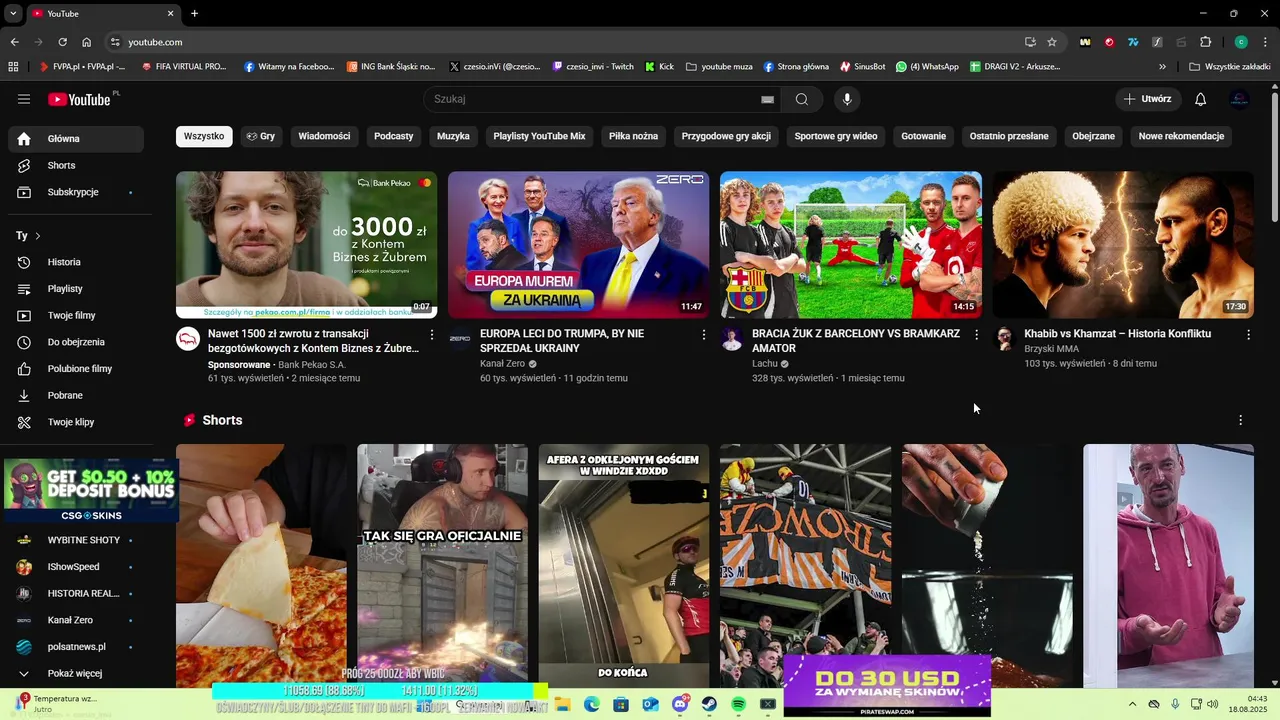The image size is (1280, 720).
Task: Open polsatnews.pl subscription channel
Action: 76,647
